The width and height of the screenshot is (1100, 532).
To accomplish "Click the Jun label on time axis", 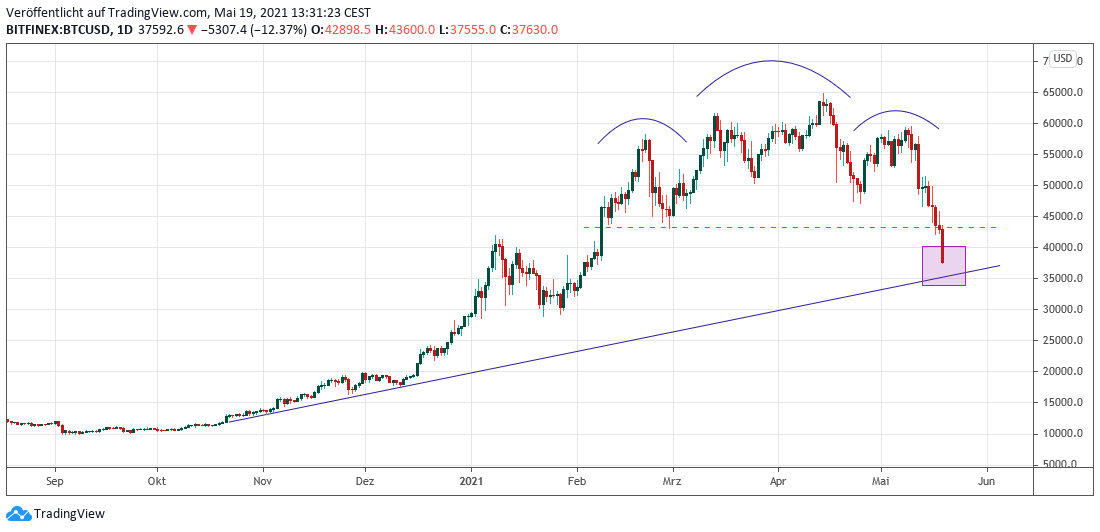I will 987,481.
